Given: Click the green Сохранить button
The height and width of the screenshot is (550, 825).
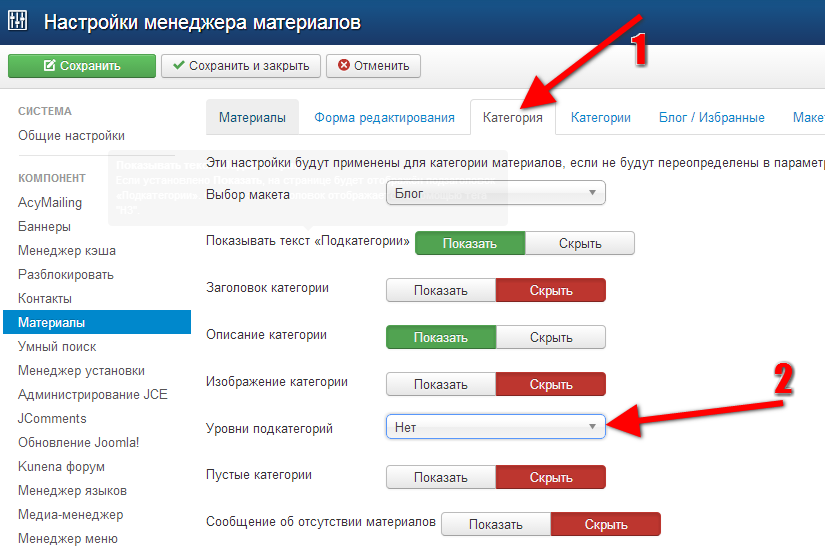Looking at the screenshot, I should (x=81, y=66).
